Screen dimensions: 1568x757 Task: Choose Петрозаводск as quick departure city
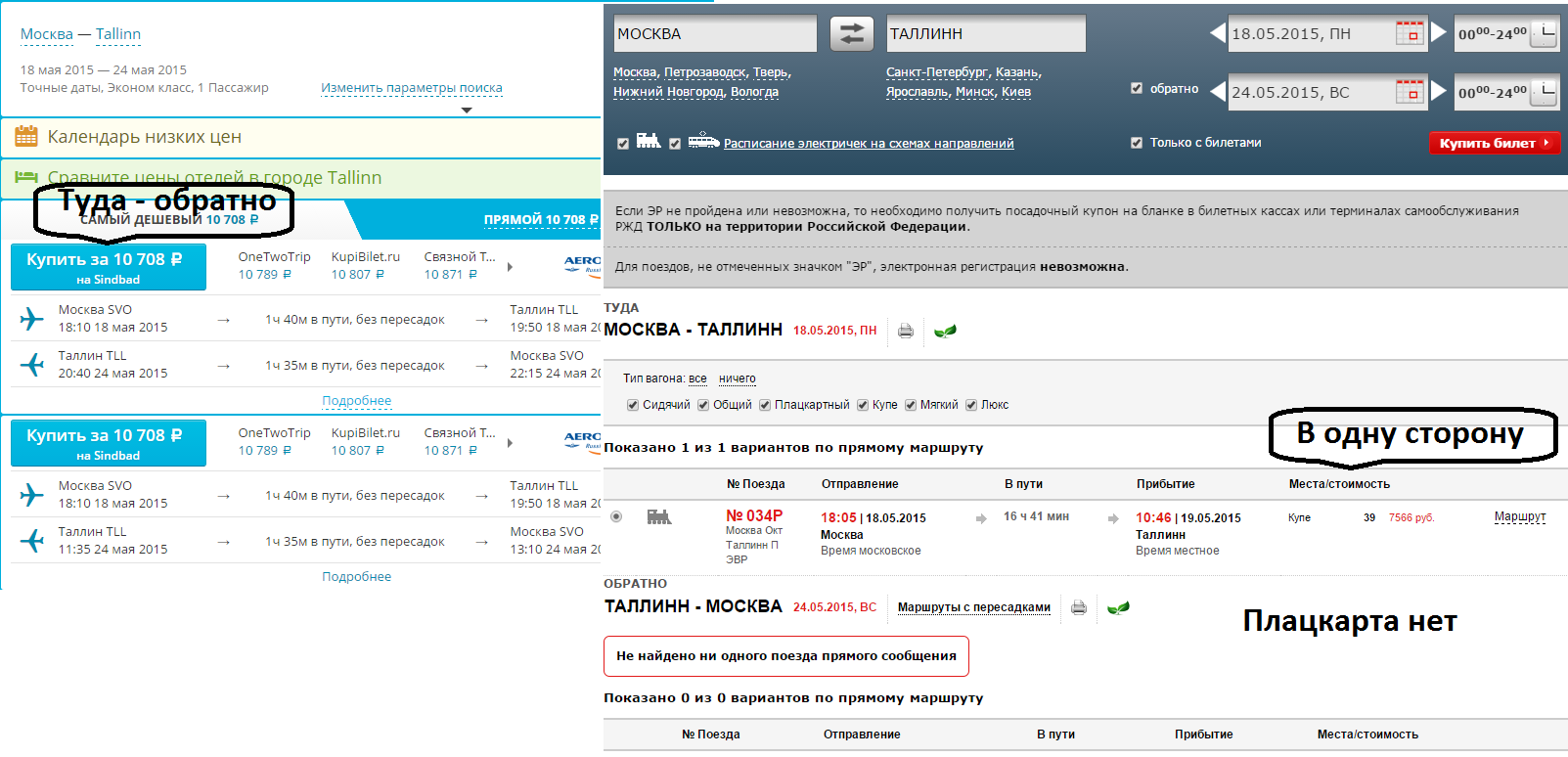tap(704, 72)
